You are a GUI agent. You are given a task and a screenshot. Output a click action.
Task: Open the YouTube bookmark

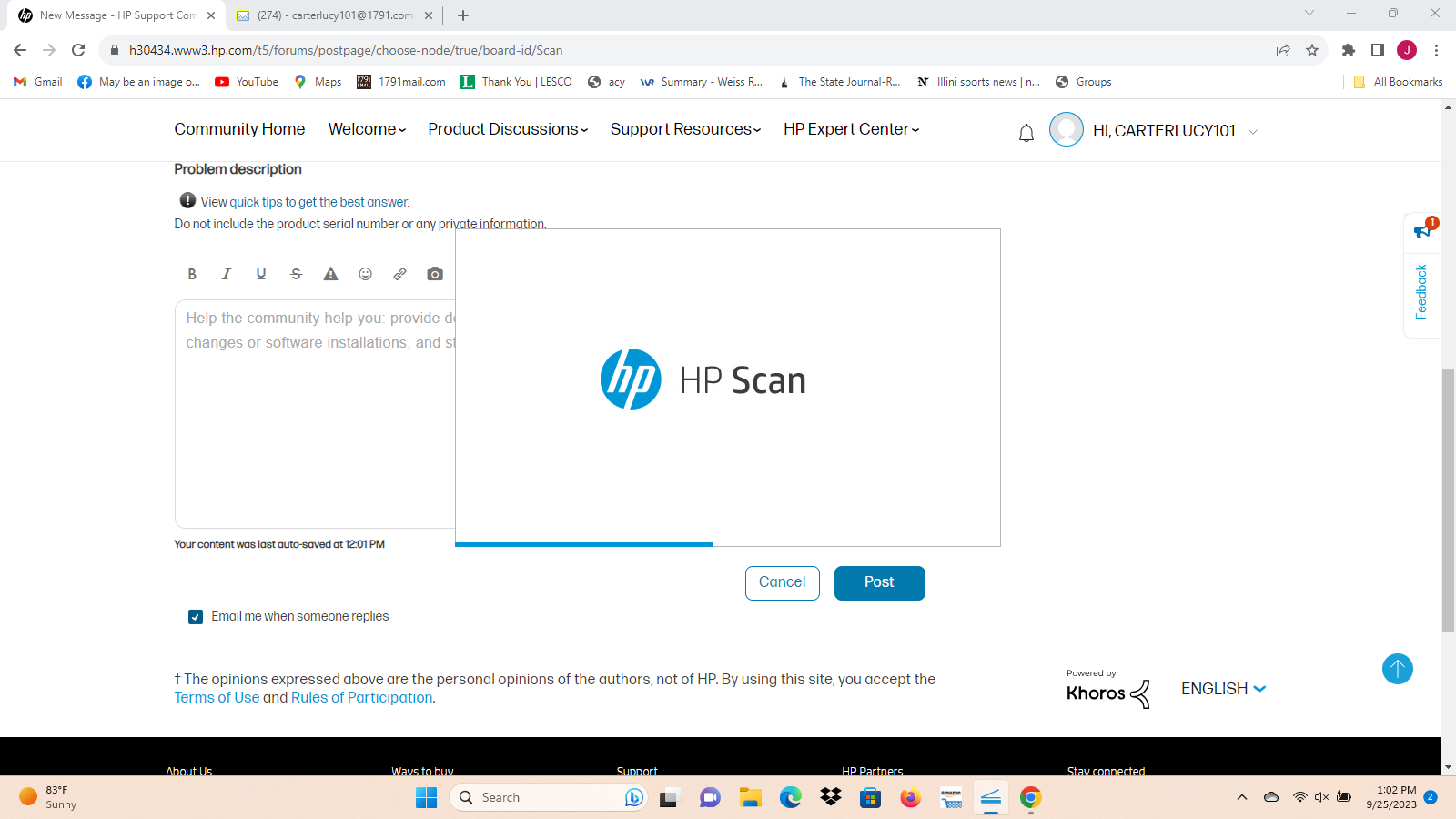click(247, 82)
